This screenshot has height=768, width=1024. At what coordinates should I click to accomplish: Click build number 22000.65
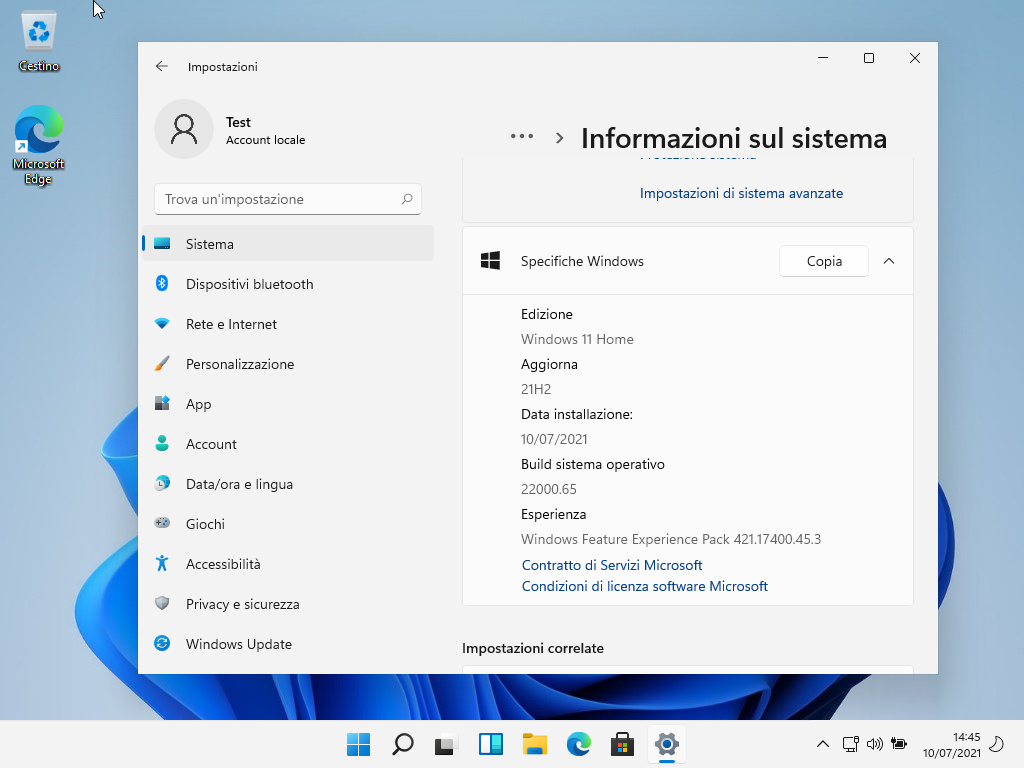(549, 488)
